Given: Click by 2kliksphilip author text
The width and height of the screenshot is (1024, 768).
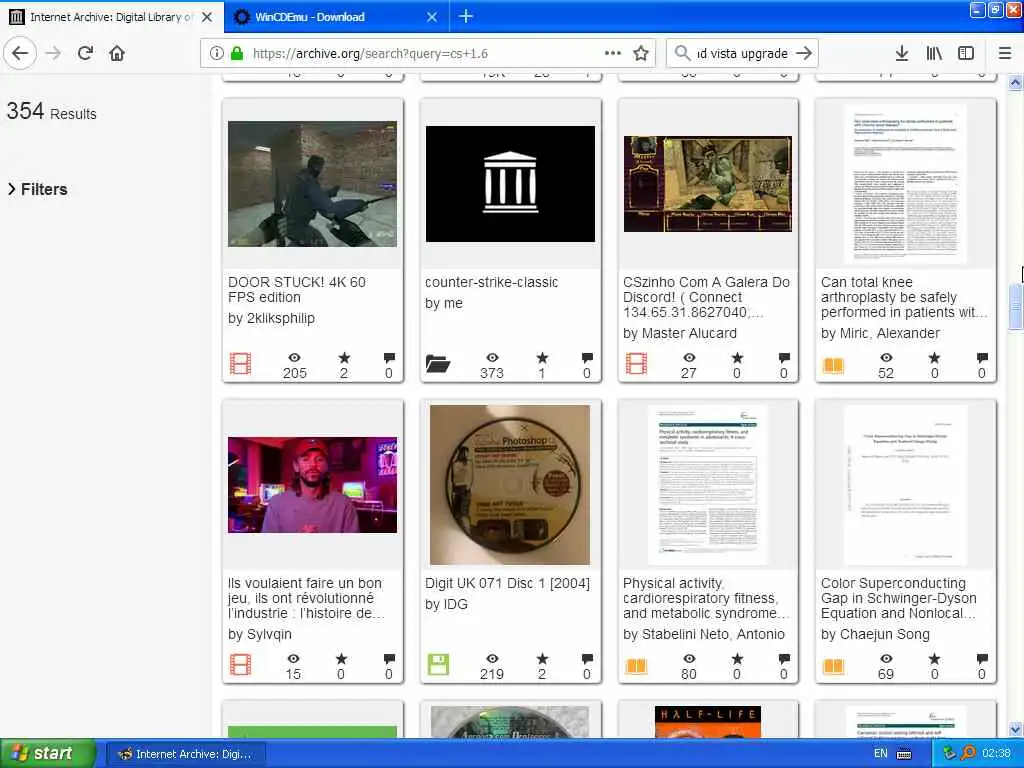Looking at the screenshot, I should [271, 318].
